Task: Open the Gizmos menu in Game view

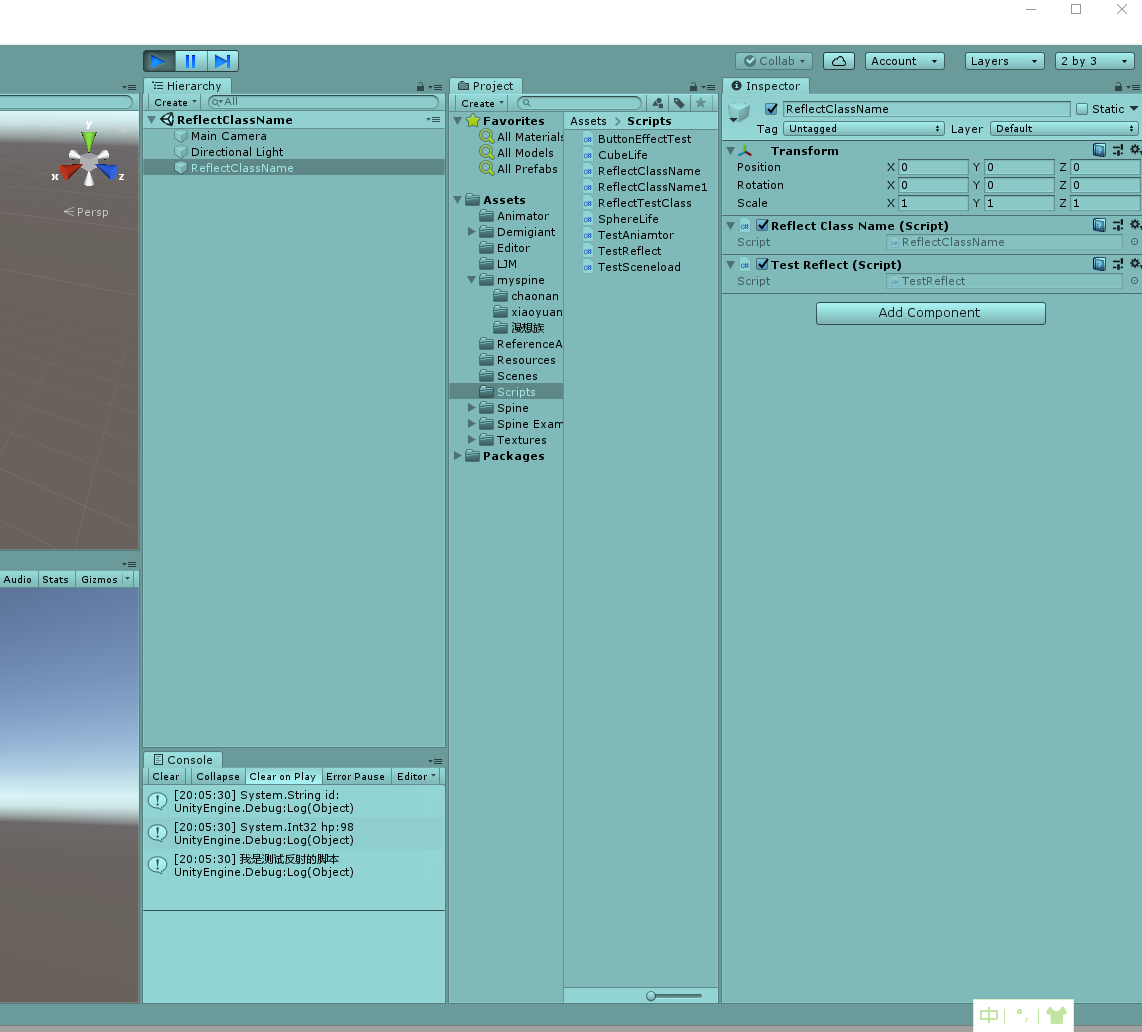Action: tap(105, 580)
